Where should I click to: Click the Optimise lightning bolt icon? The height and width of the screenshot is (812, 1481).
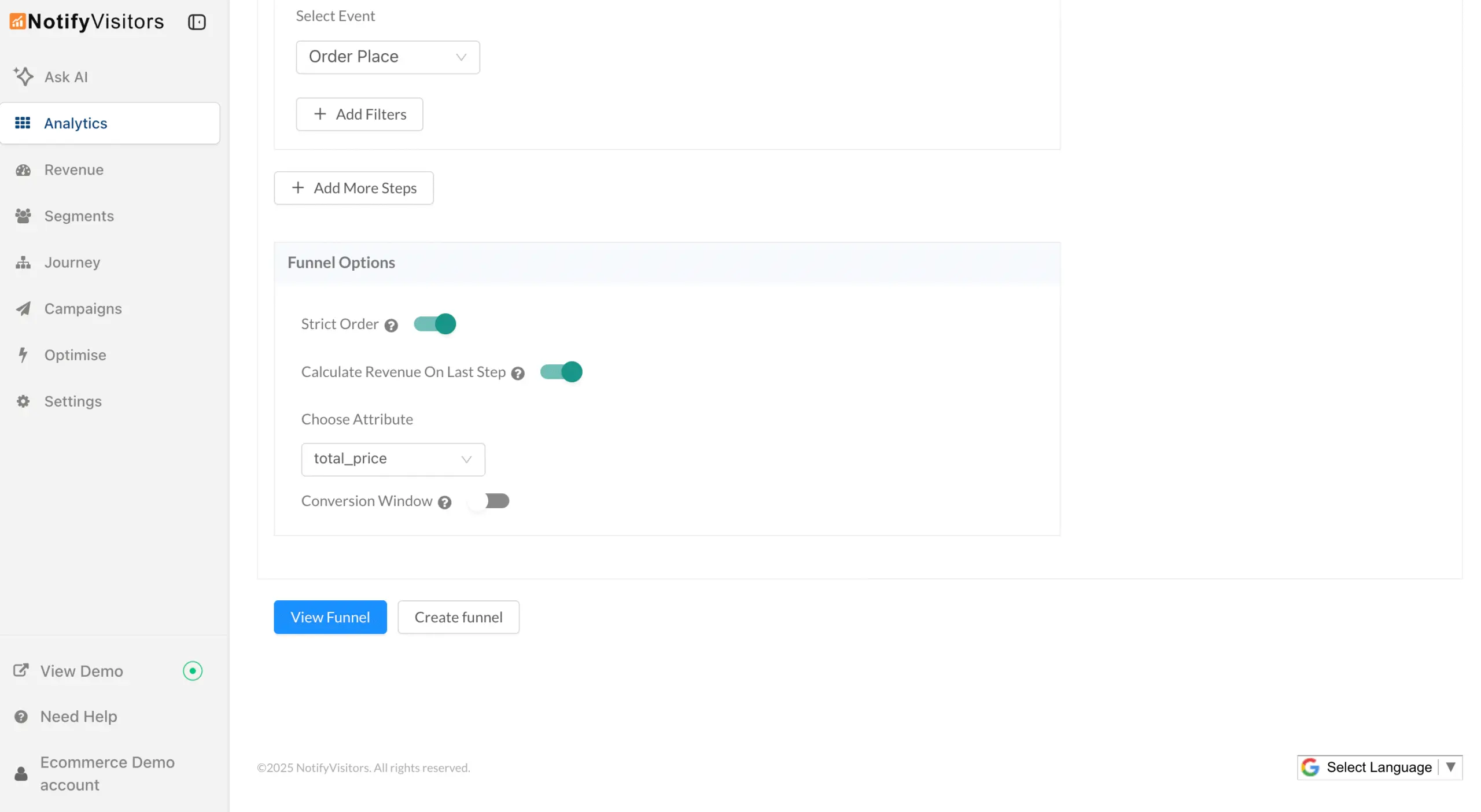[23, 355]
